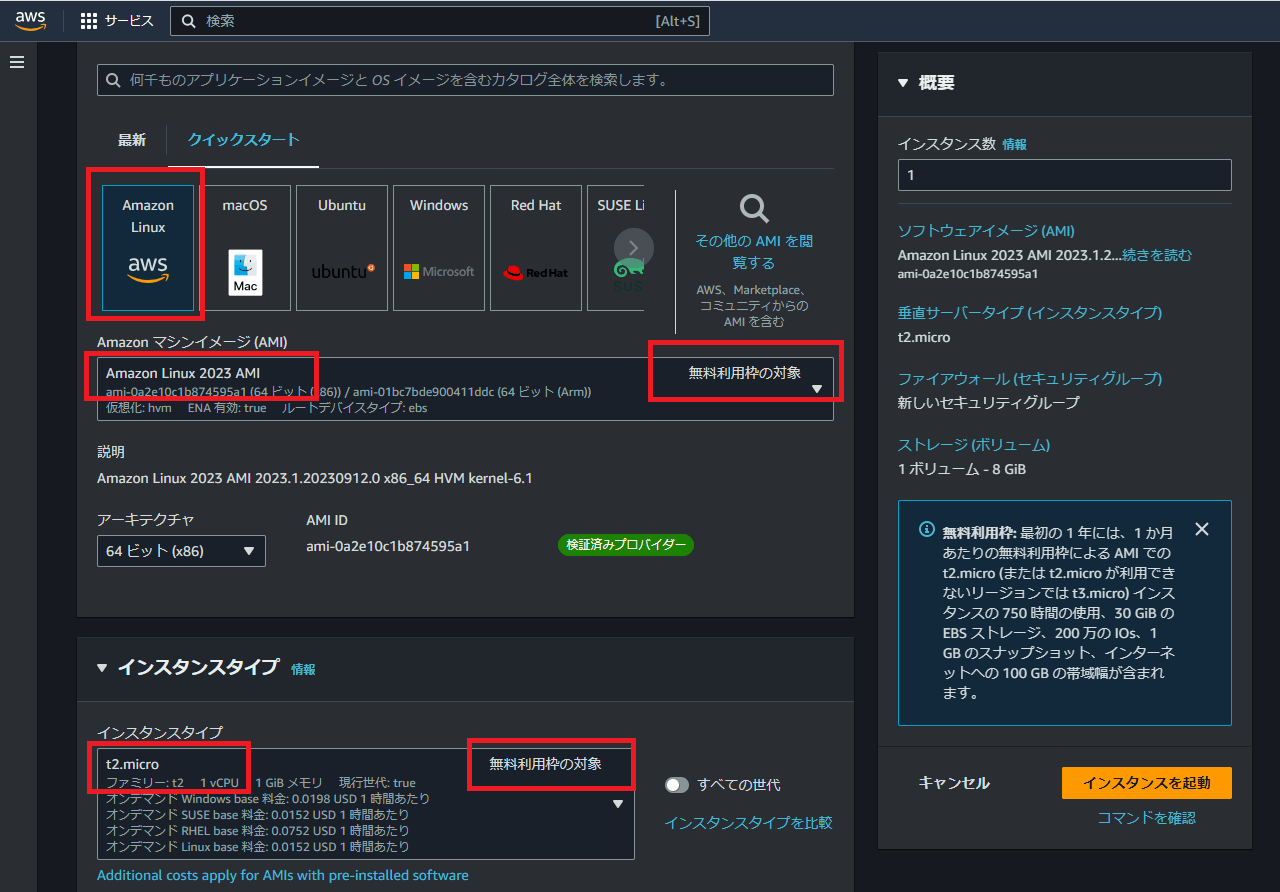
Task: Collapse the 概要 summary panel
Action: 903,83
